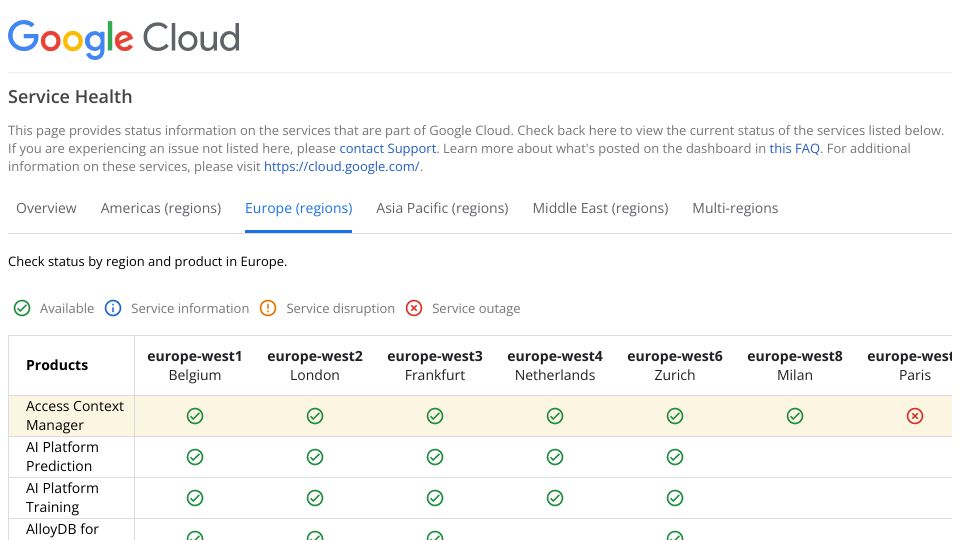Open the Multi-regions tab

pyautogui.click(x=735, y=208)
